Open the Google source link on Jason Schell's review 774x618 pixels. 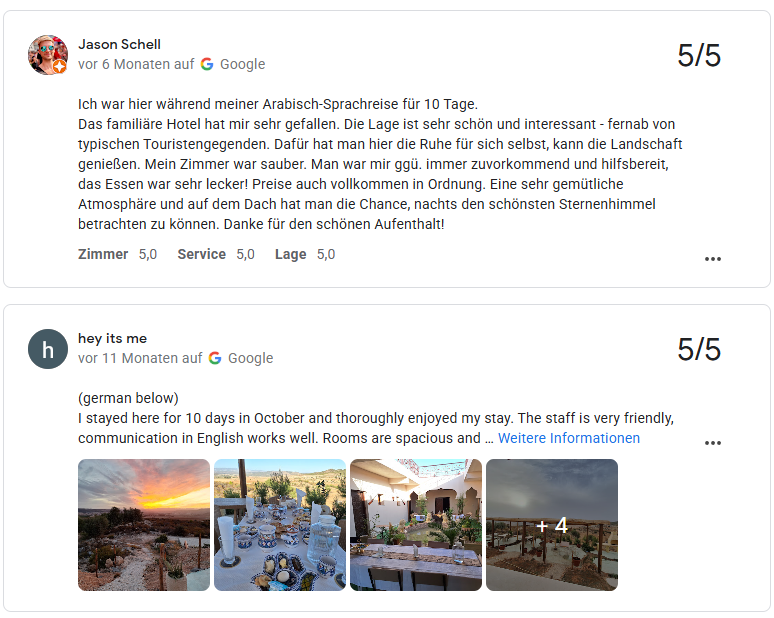[x=242, y=64]
